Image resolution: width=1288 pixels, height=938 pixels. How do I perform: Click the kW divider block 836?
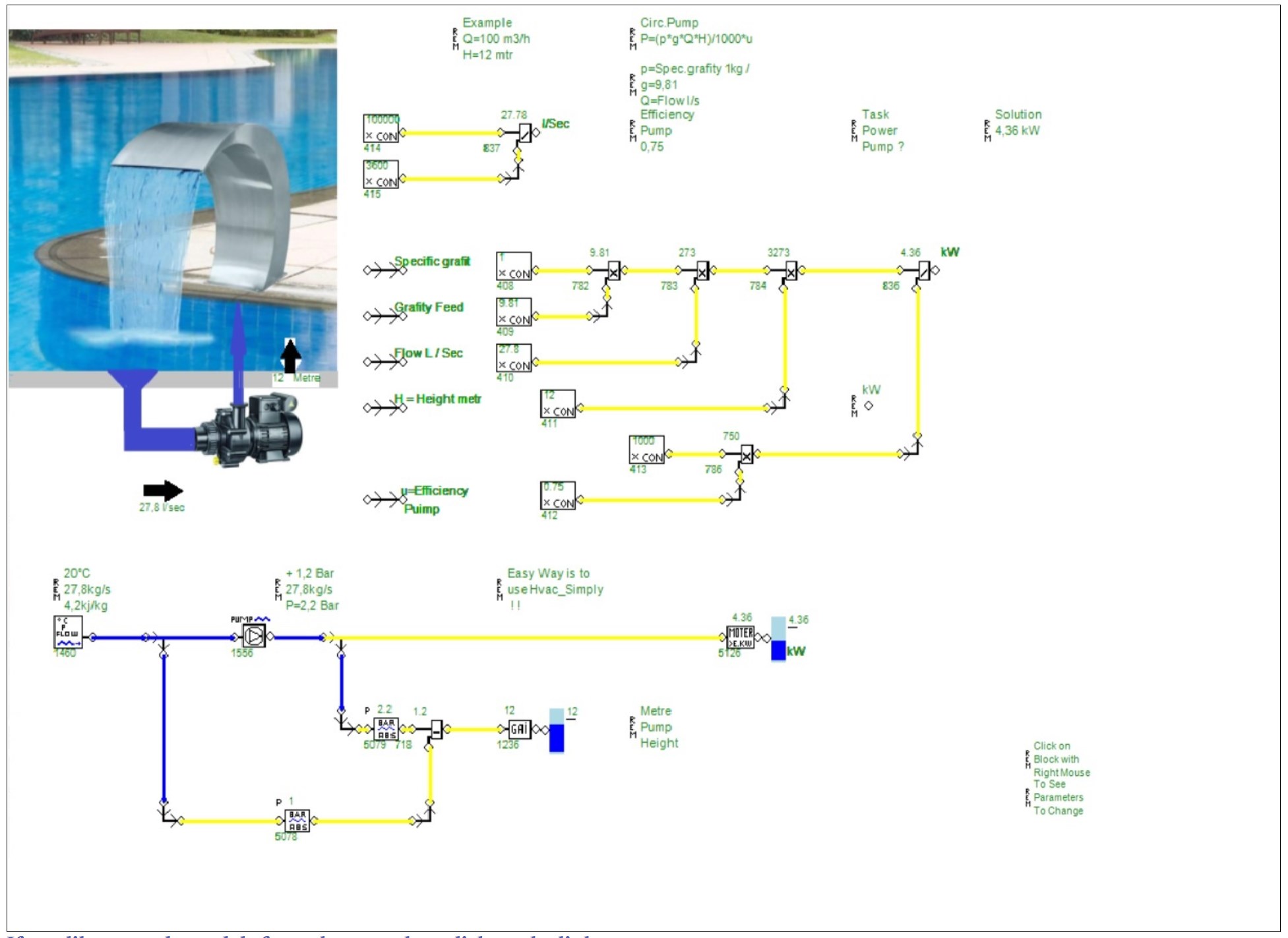(x=925, y=270)
